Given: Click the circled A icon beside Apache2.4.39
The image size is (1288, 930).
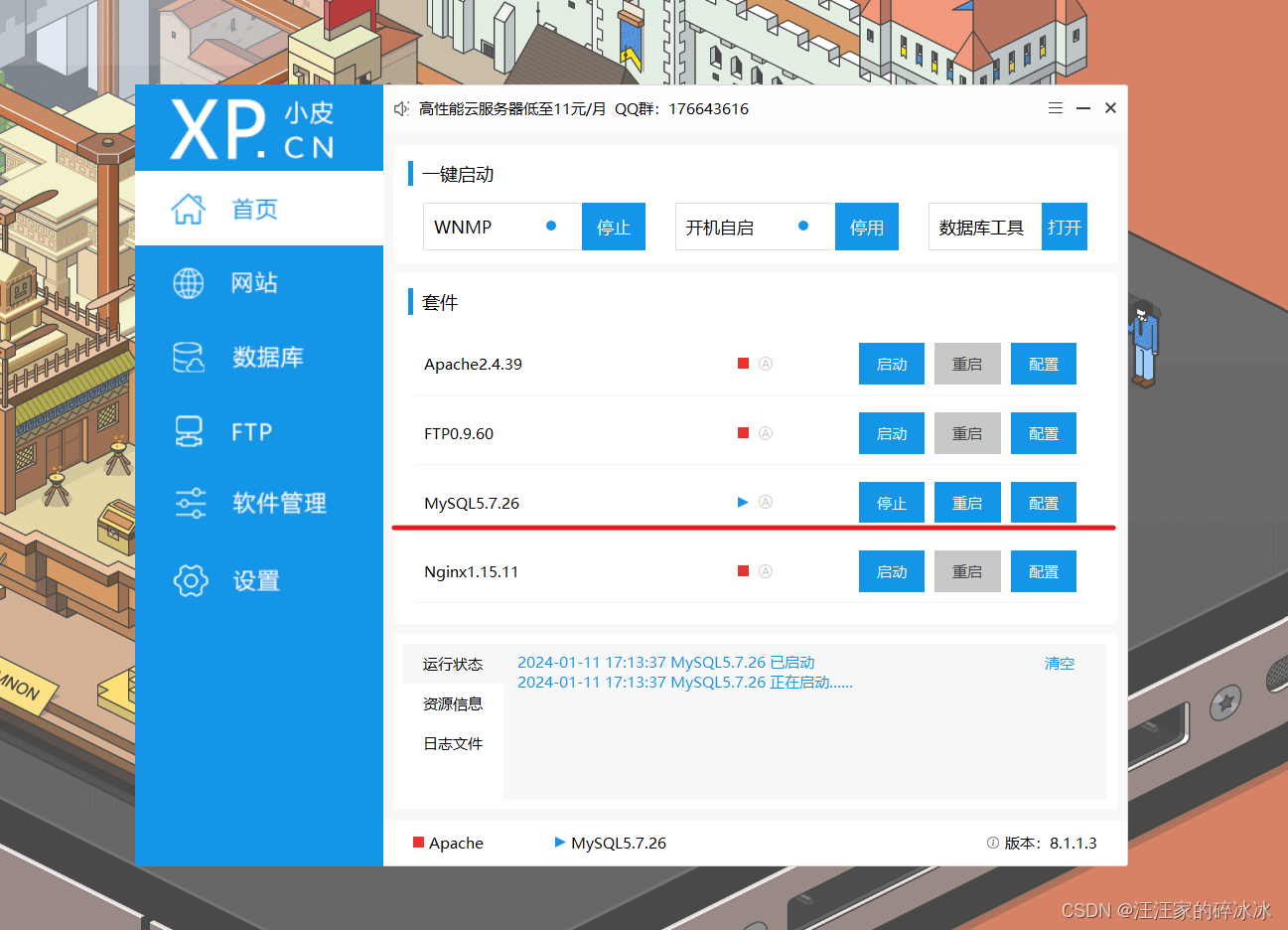Looking at the screenshot, I should [766, 364].
